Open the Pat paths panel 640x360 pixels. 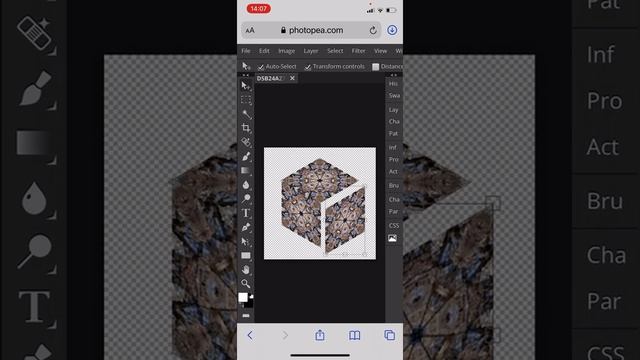click(393, 133)
